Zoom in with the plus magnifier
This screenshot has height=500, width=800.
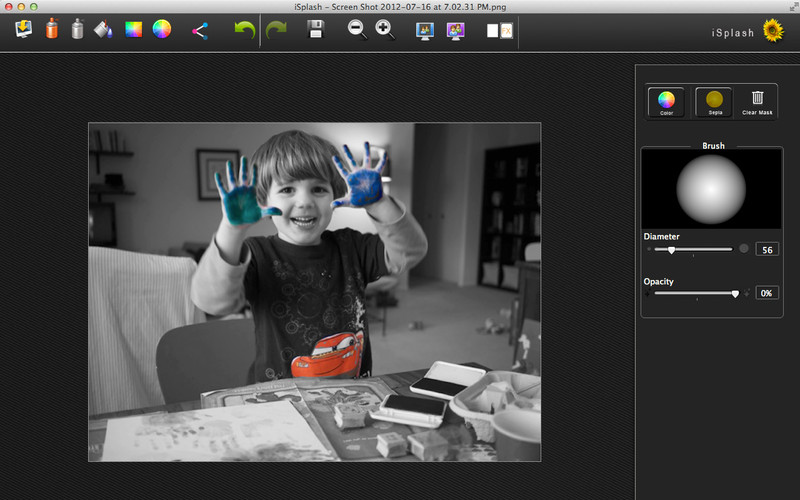(385, 29)
